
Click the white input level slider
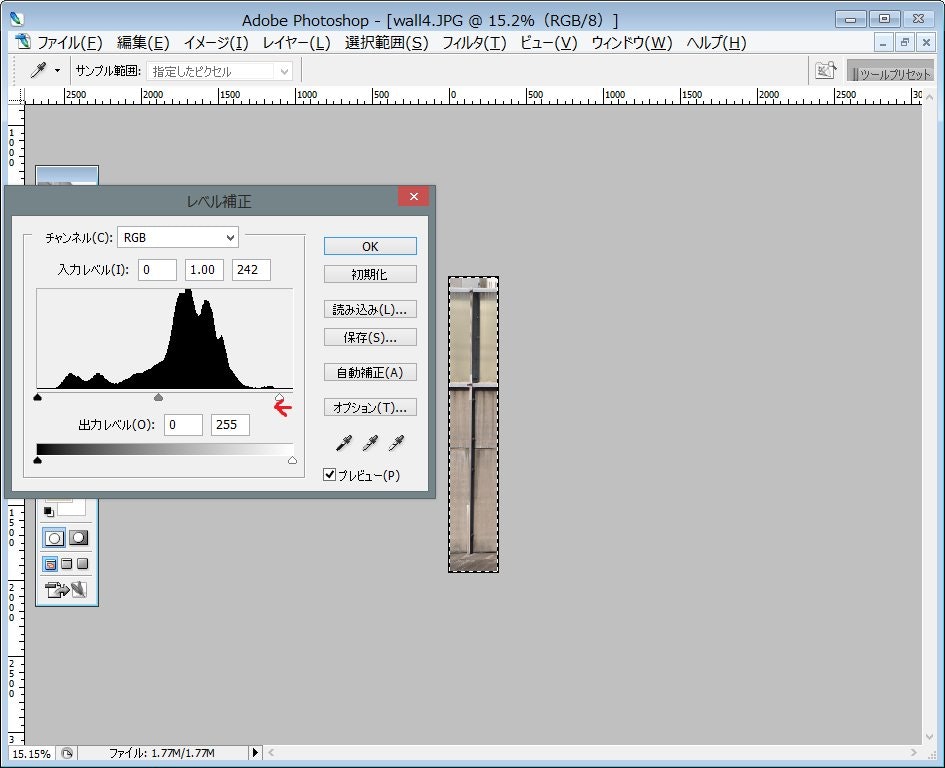coord(279,398)
